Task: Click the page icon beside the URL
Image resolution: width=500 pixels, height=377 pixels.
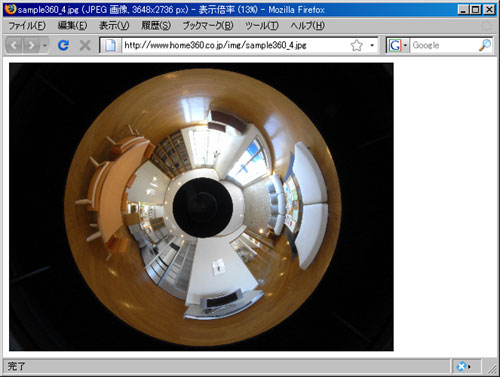Action: coord(110,45)
